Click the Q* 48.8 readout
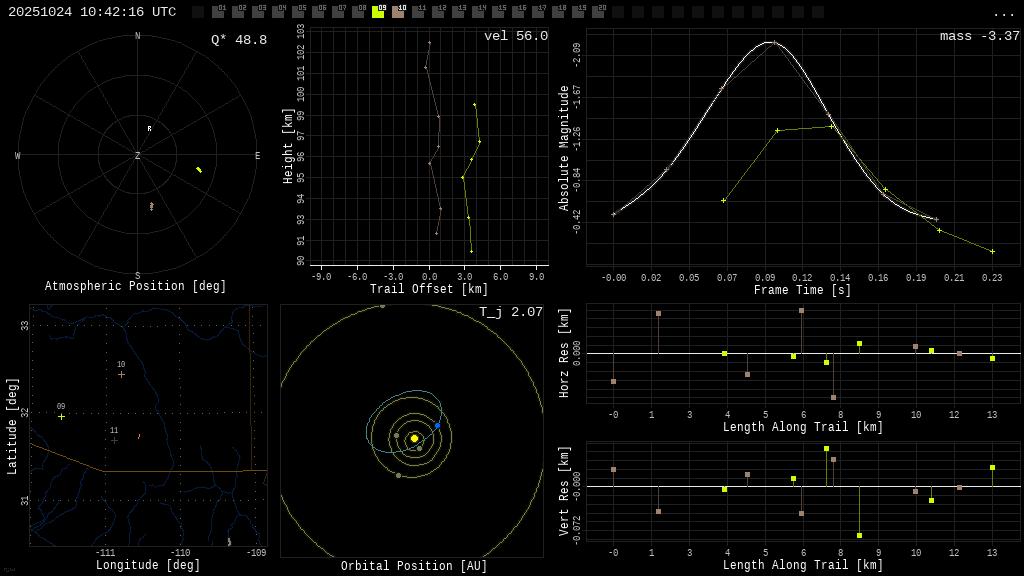This screenshot has height=576, width=1024. 239,41
